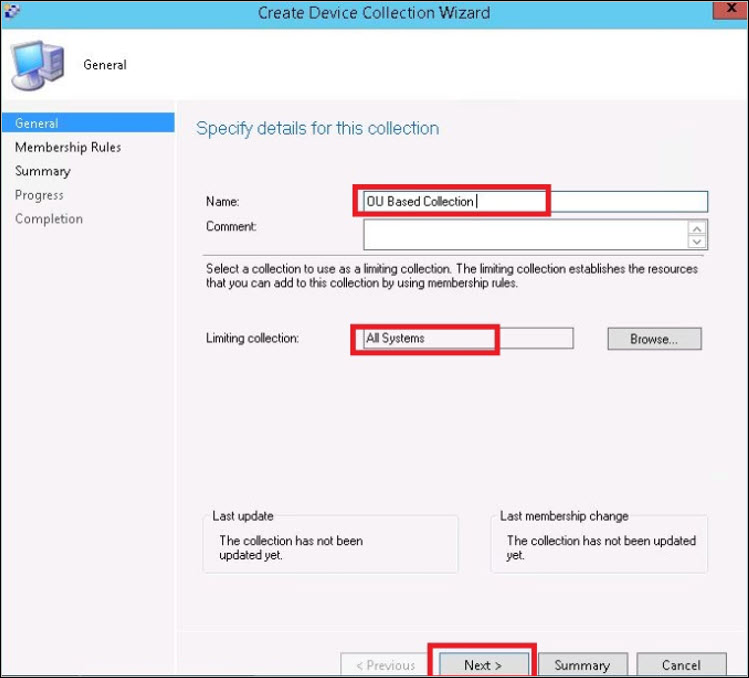The width and height of the screenshot is (749, 678).
Task: Select the General step in sidebar
Action: click(88, 123)
